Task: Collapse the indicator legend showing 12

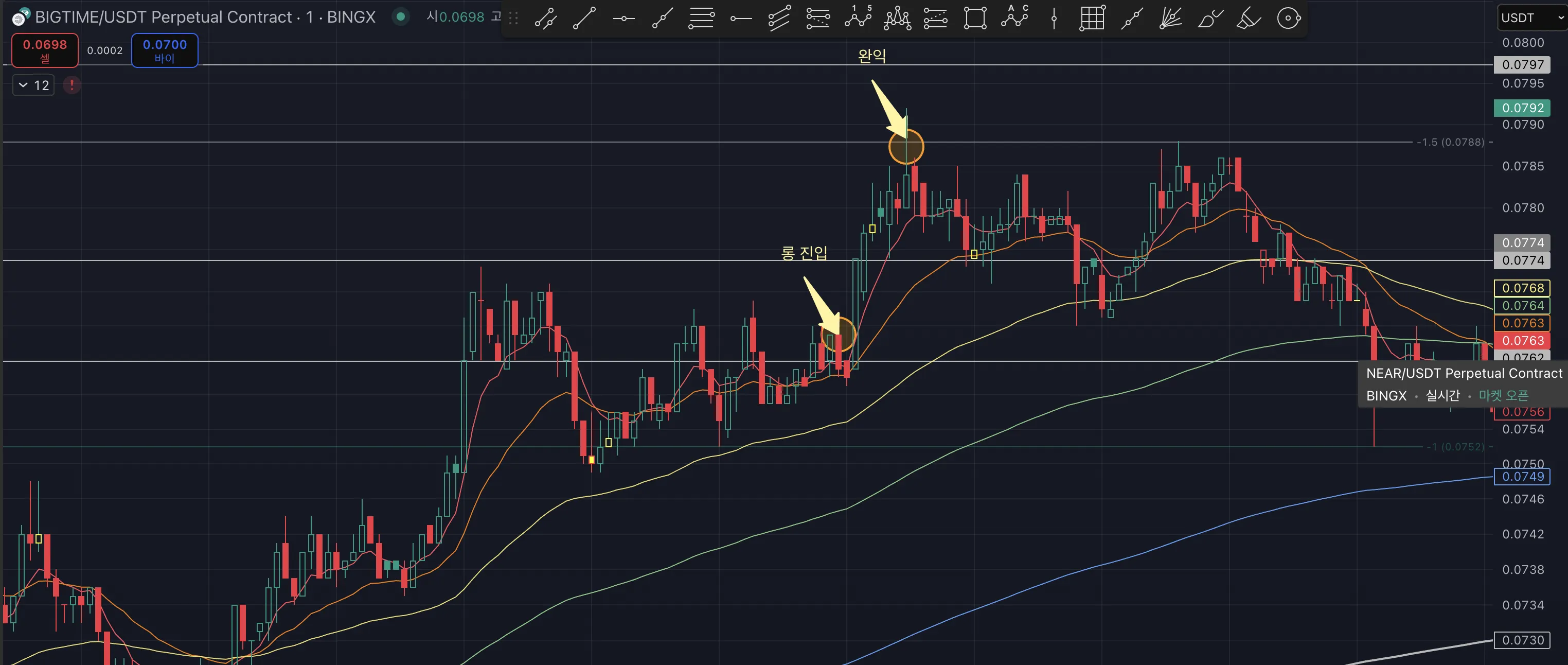Action: click(x=33, y=85)
